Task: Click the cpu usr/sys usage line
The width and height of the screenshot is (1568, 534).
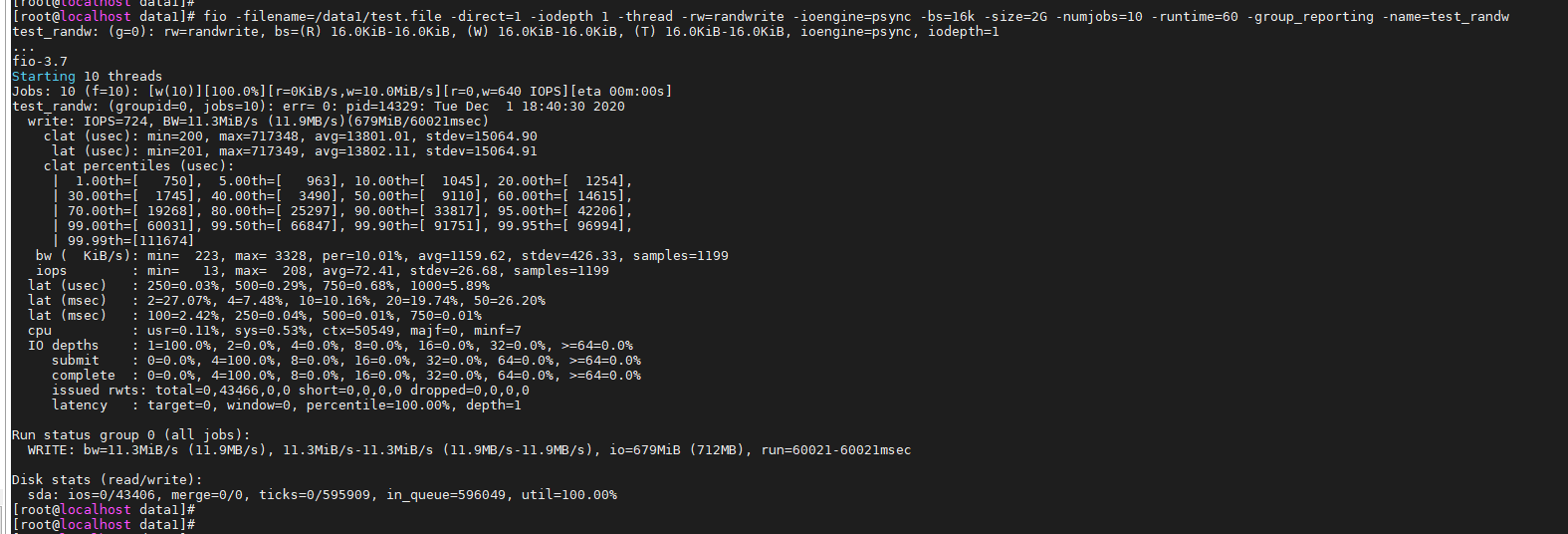Action: (x=274, y=331)
